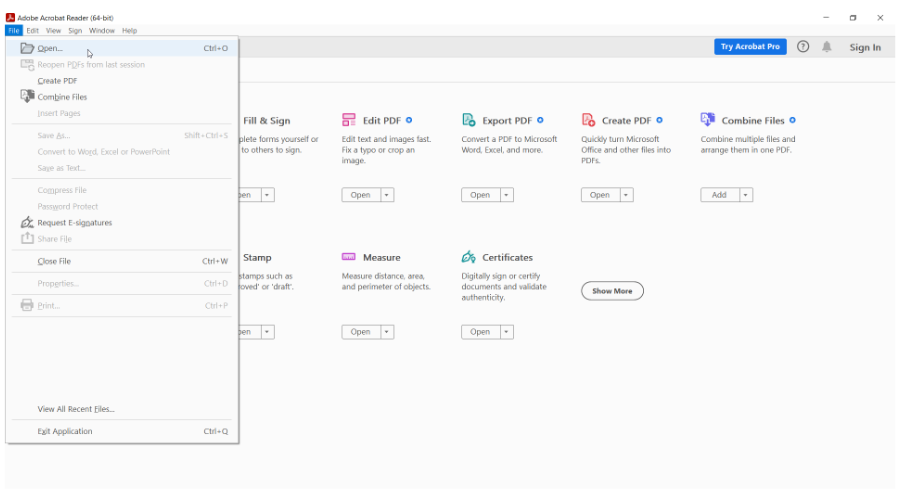Click Open button under Measure
The width and height of the screenshot is (900, 500).
pyautogui.click(x=361, y=332)
